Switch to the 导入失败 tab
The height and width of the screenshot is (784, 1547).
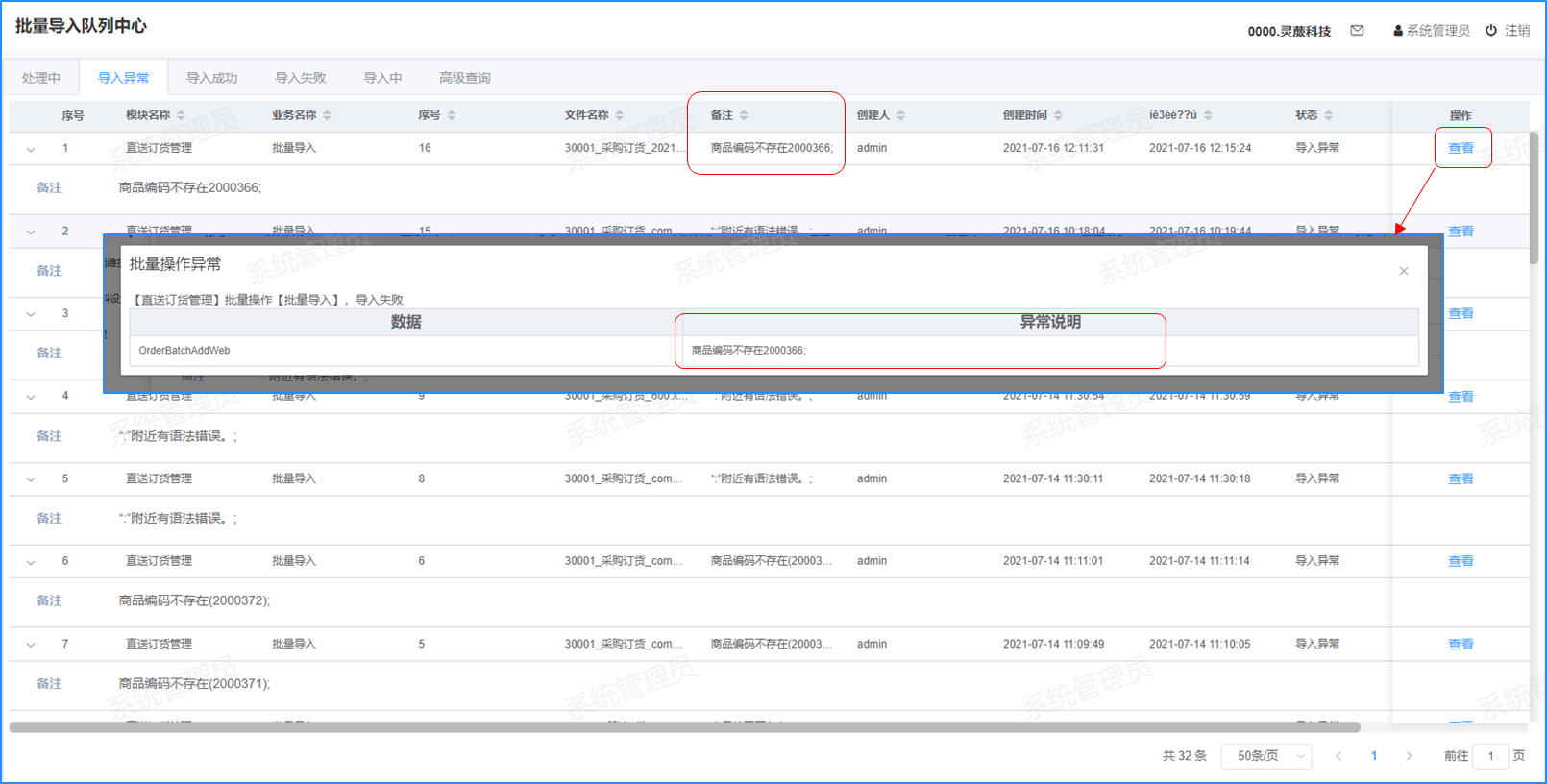click(301, 78)
